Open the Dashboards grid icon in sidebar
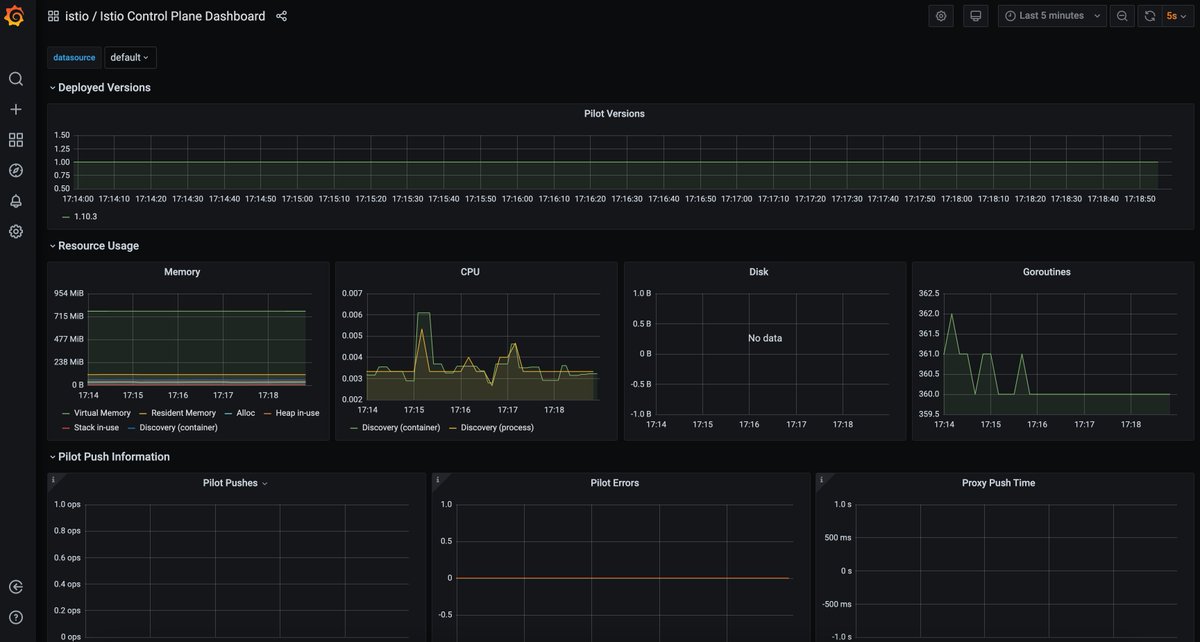The height and width of the screenshot is (642, 1200). [x=15, y=140]
